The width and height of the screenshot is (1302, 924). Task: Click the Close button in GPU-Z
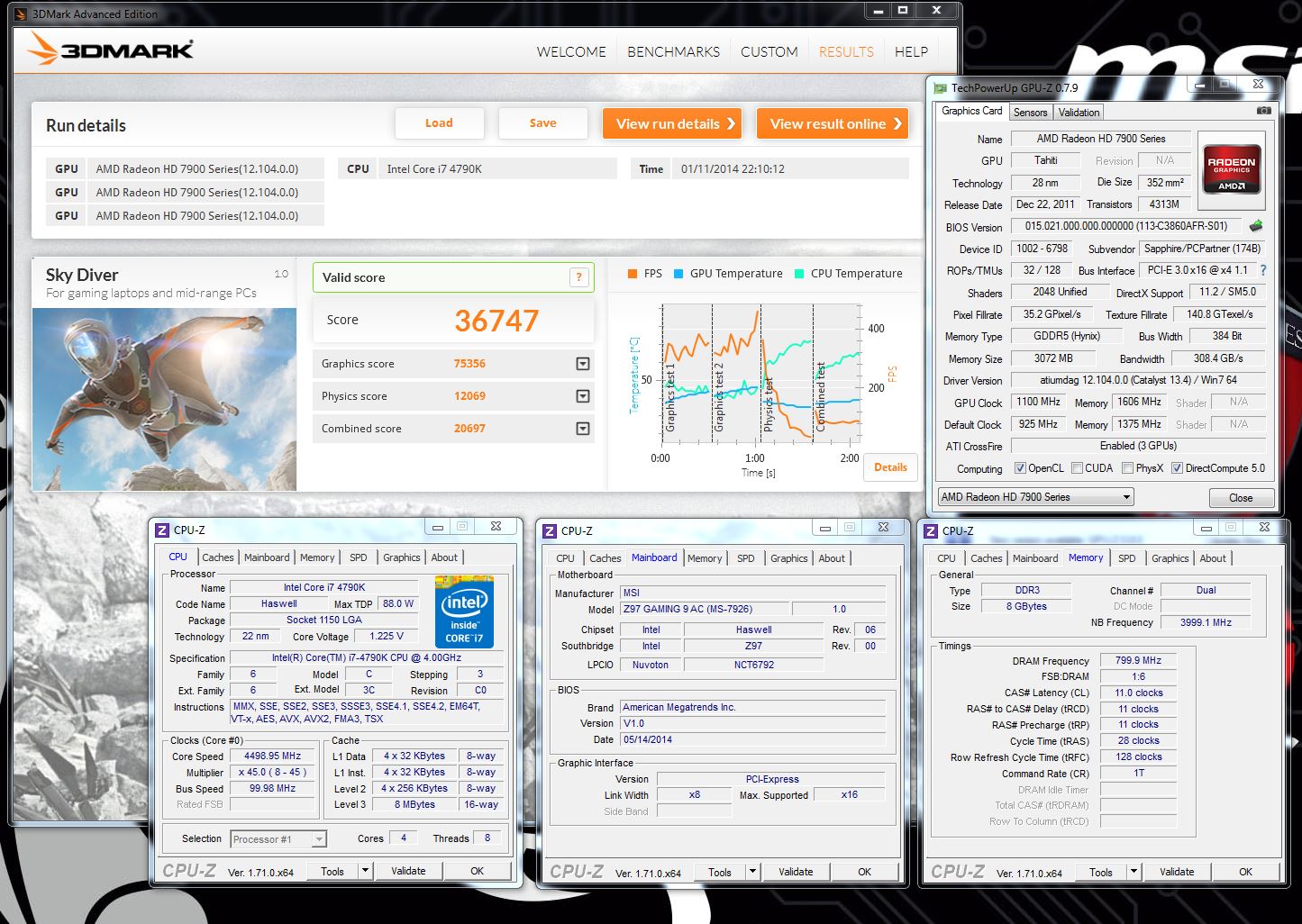pos(1241,498)
